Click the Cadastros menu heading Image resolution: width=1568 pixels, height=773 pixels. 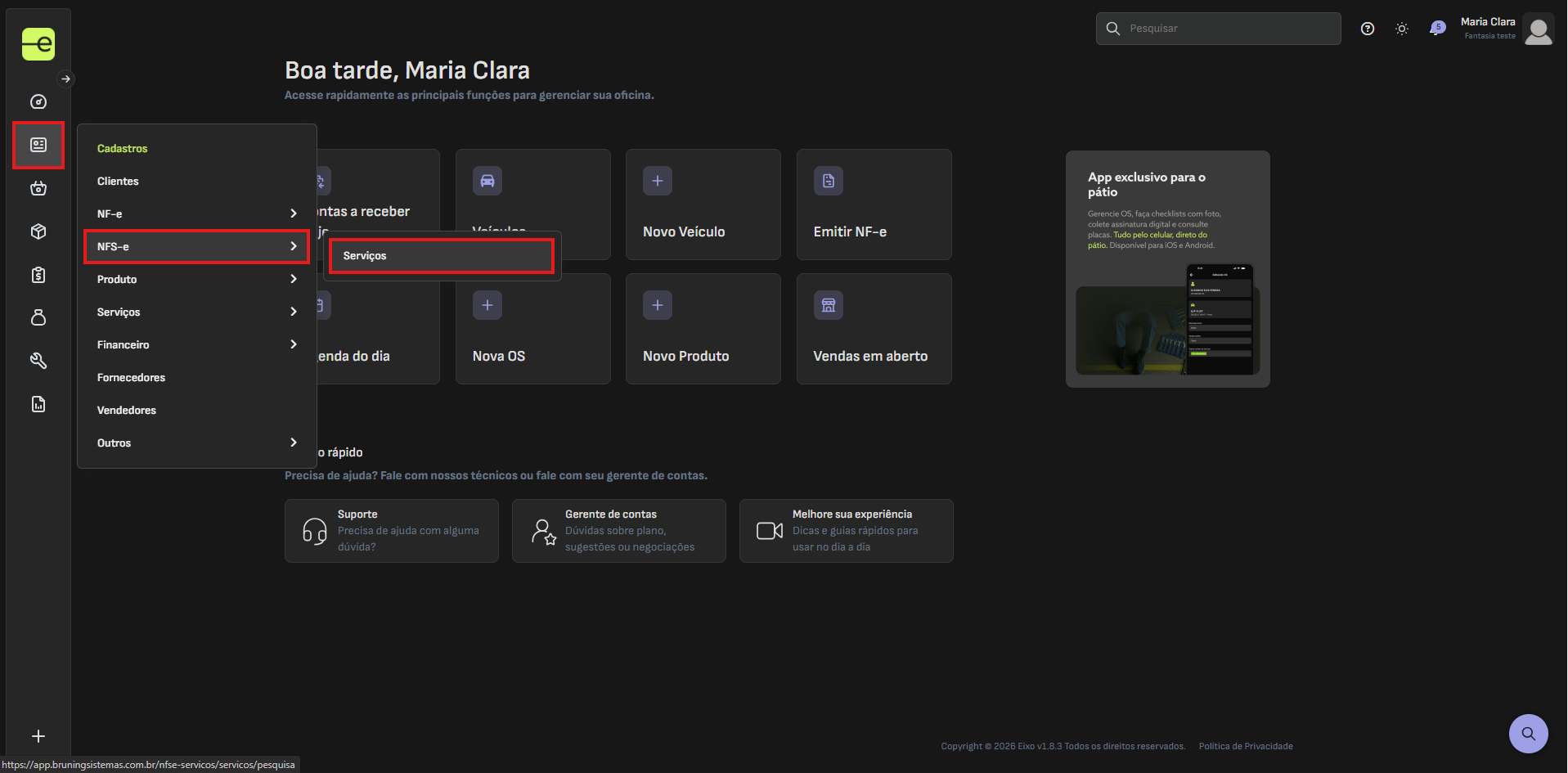pyautogui.click(x=123, y=148)
